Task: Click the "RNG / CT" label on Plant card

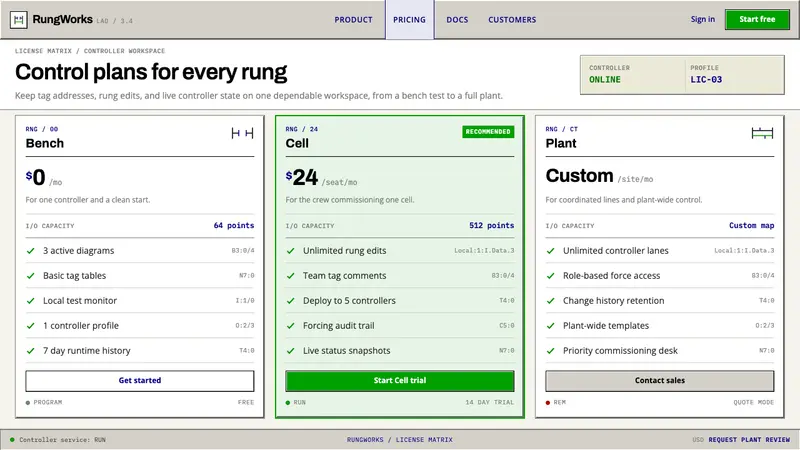Action: pyautogui.click(x=561, y=129)
